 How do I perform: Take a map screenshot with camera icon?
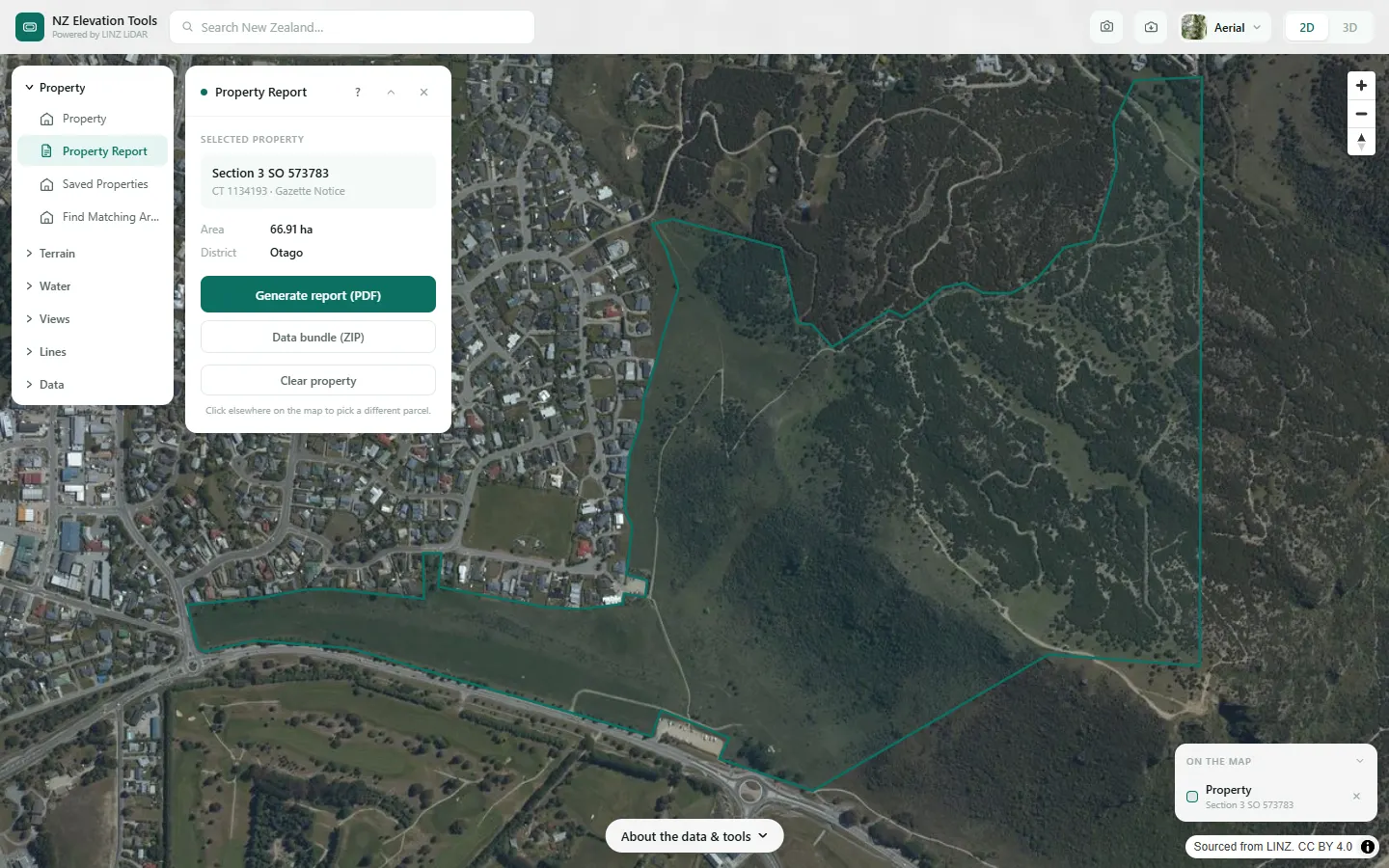pos(1106,27)
